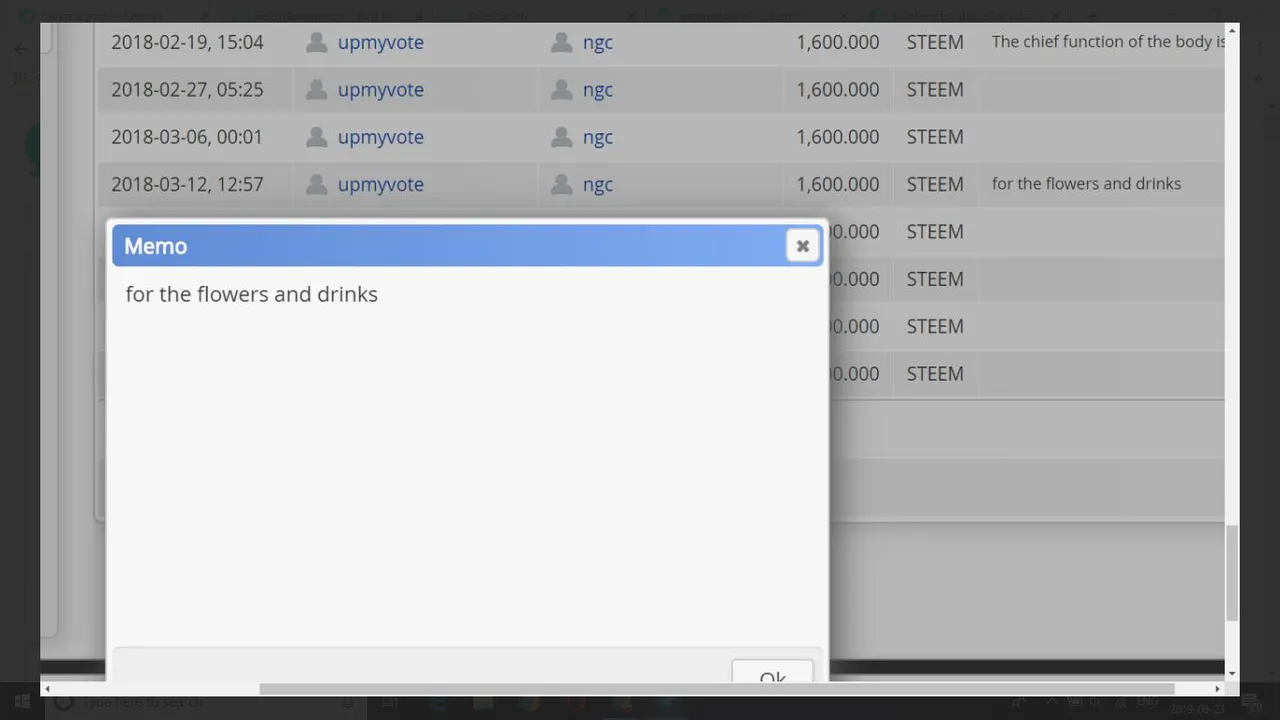Open ngc account link in the 2018-03-12 row
Viewport: 1280px width, 720px height.
click(598, 184)
